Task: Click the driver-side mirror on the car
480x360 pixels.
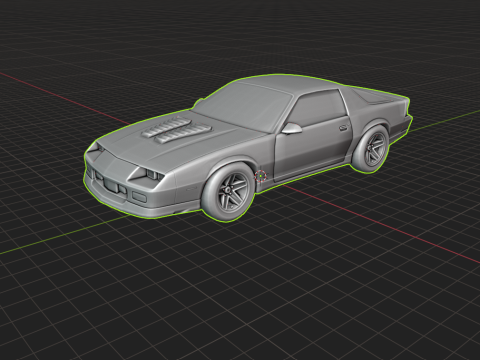Action: (x=292, y=128)
